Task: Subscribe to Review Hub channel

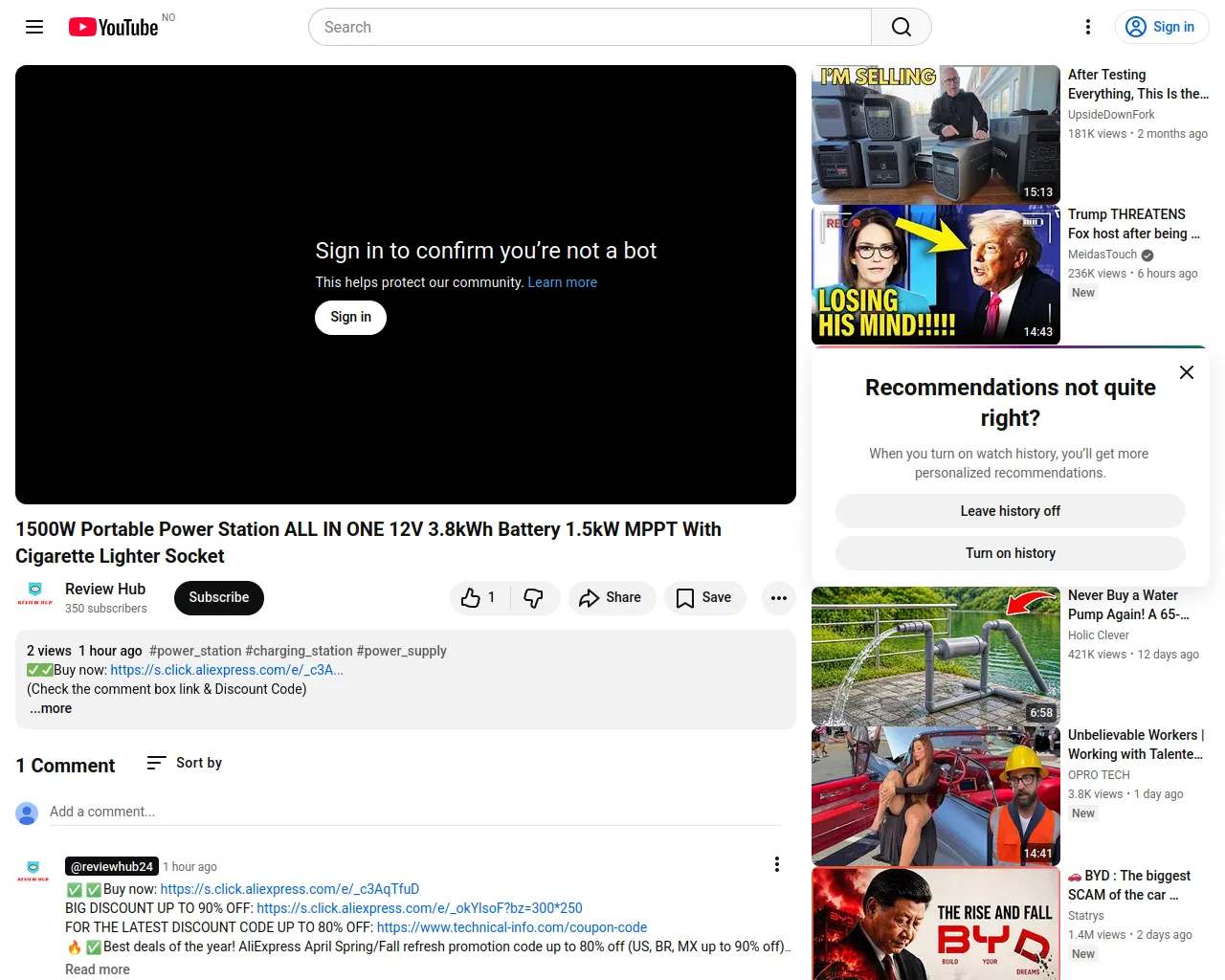Action: [219, 598]
